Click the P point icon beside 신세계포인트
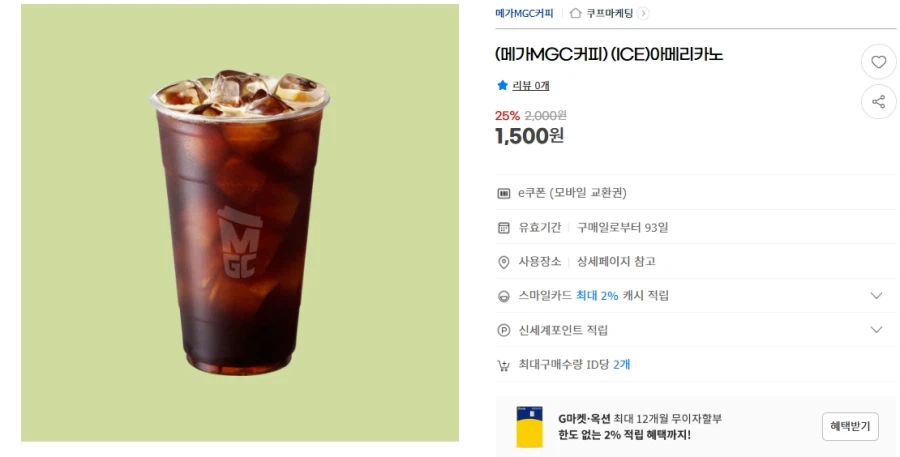This screenshot has height=457, width=900. point(503,330)
